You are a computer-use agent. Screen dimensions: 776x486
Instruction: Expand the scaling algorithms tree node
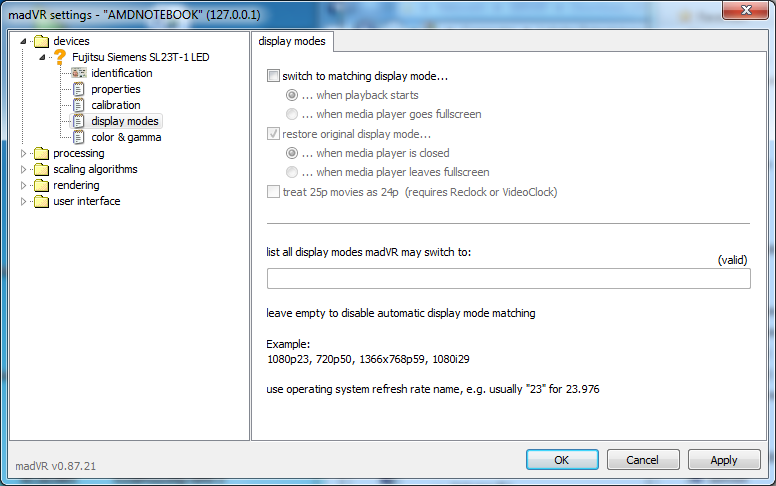(x=23, y=169)
